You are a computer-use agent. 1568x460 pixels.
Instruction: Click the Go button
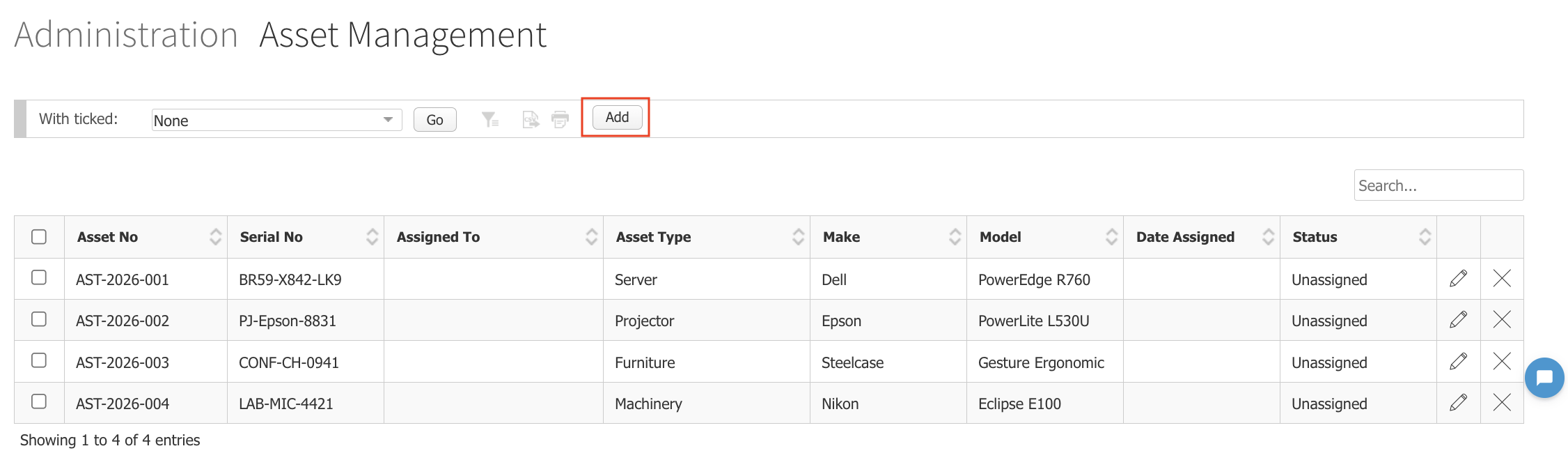click(x=435, y=120)
